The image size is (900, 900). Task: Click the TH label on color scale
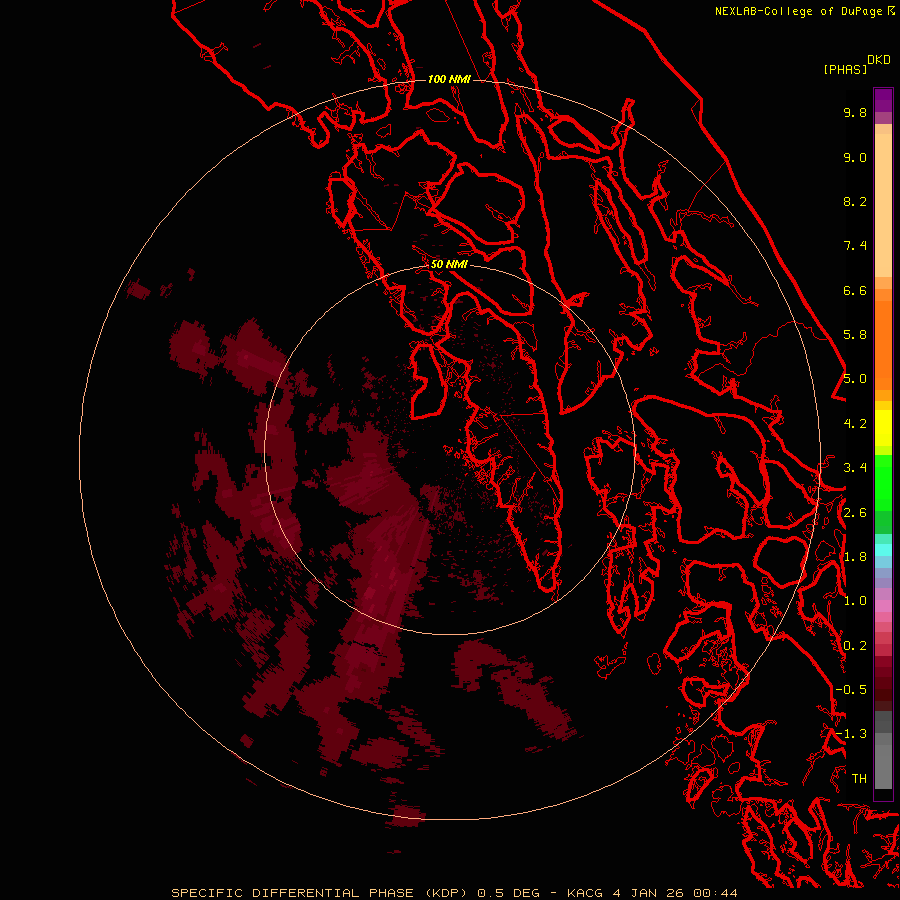859,779
